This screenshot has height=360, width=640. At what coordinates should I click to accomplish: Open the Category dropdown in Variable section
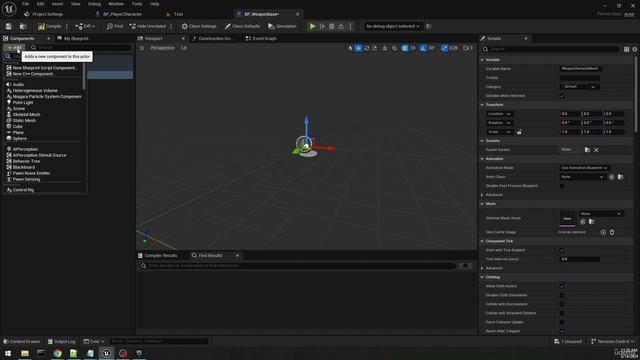580,87
